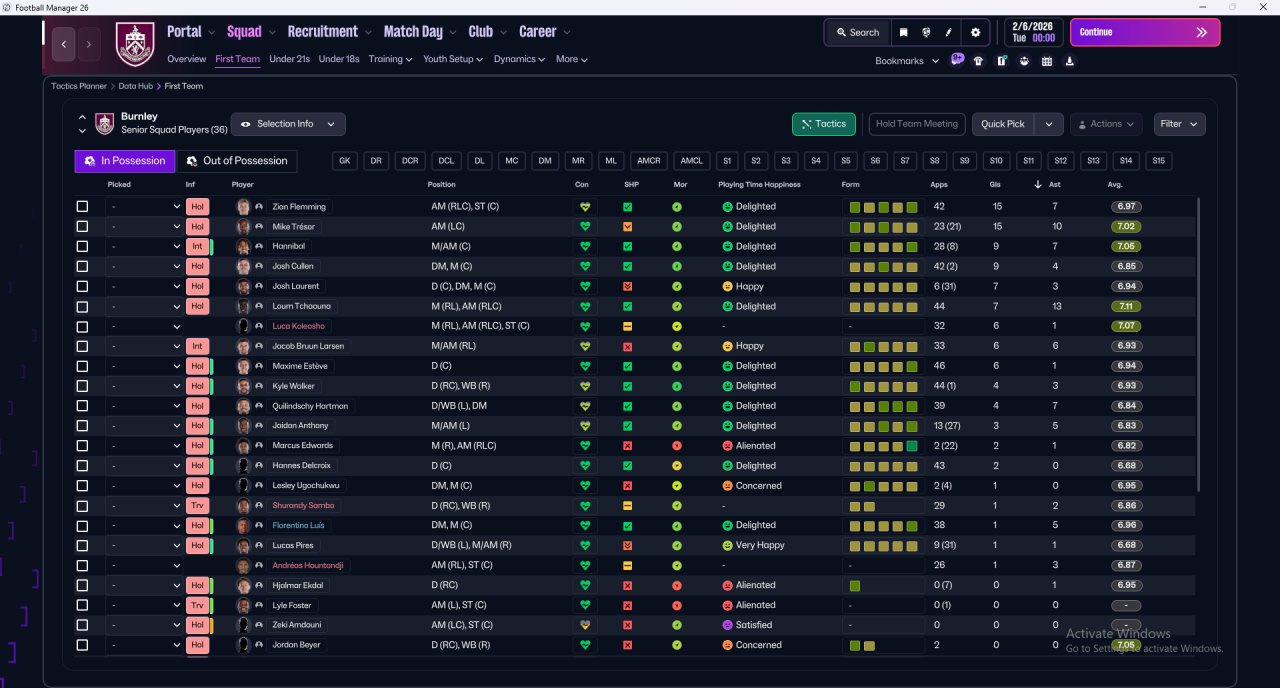Expand the Selection Info dropdown

coord(289,124)
